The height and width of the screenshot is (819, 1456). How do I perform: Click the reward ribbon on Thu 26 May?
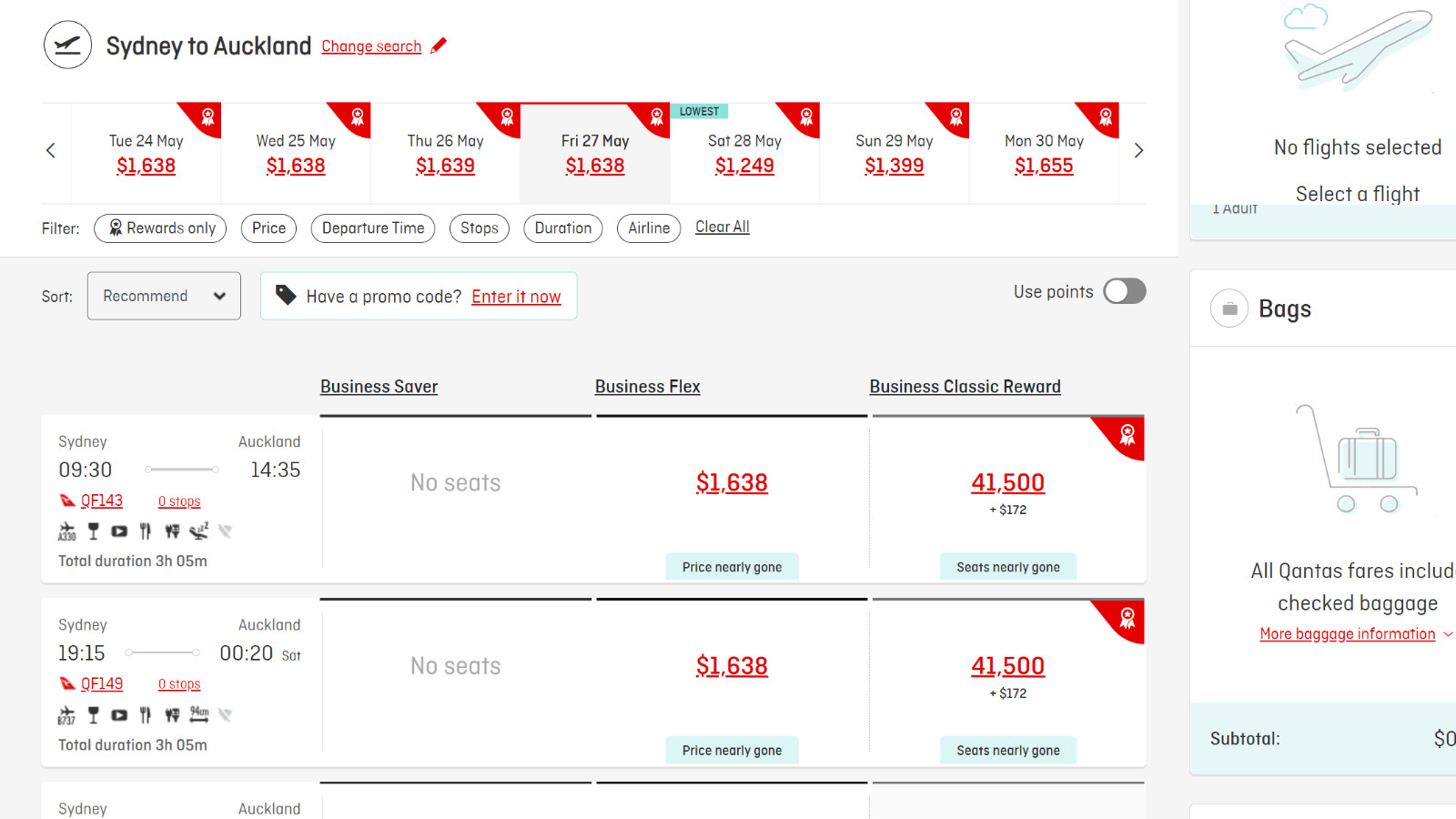click(x=507, y=116)
